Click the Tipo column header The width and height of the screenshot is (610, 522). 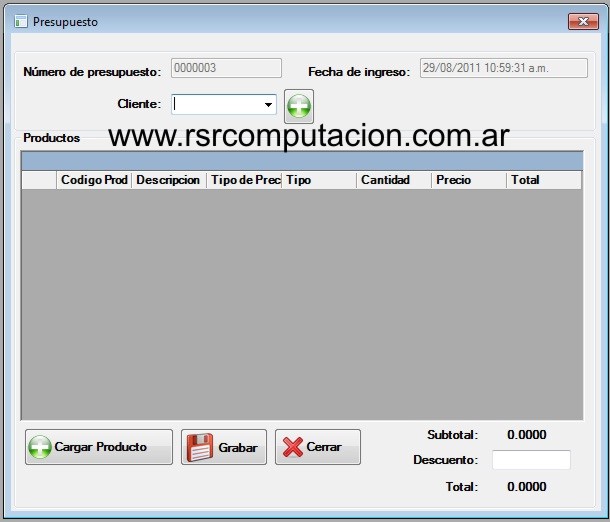click(x=319, y=180)
